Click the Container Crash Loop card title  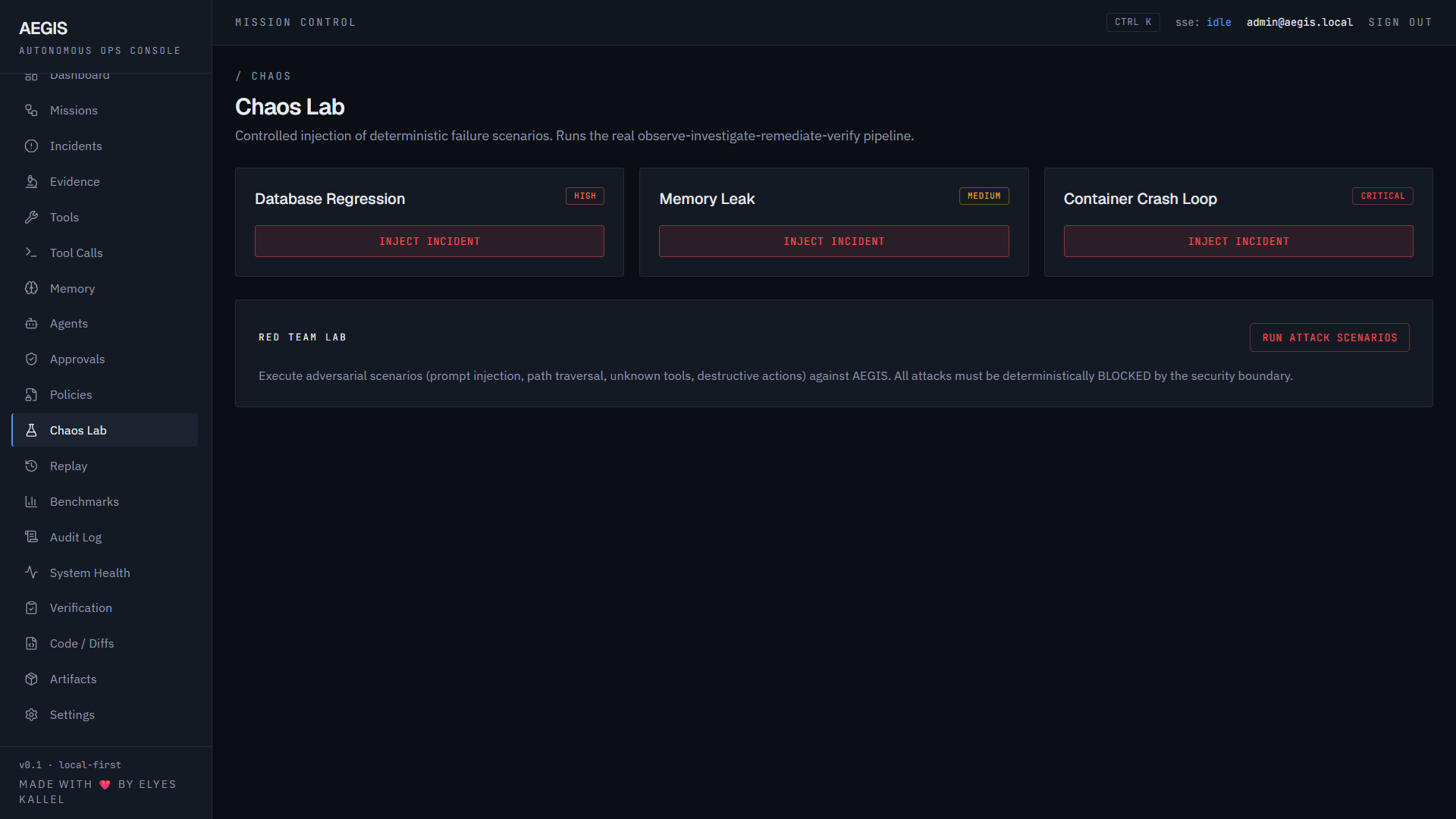click(x=1140, y=199)
